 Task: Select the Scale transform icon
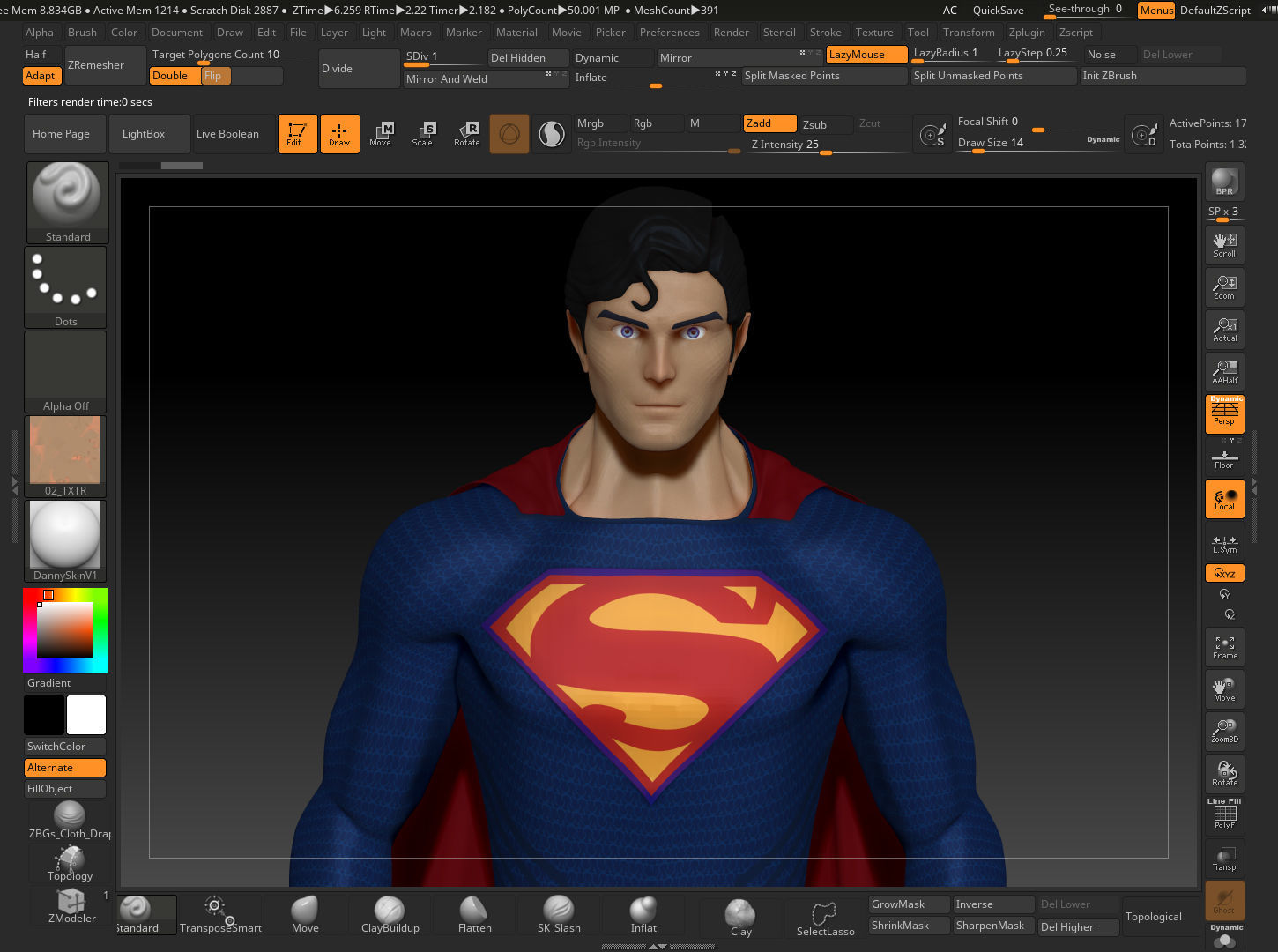point(423,134)
